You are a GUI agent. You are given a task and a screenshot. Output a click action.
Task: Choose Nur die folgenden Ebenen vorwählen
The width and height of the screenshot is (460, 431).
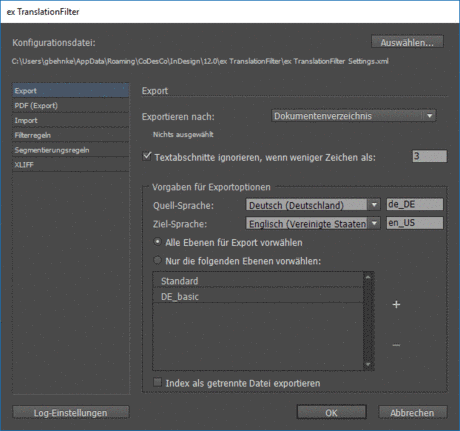pyautogui.click(x=157, y=260)
